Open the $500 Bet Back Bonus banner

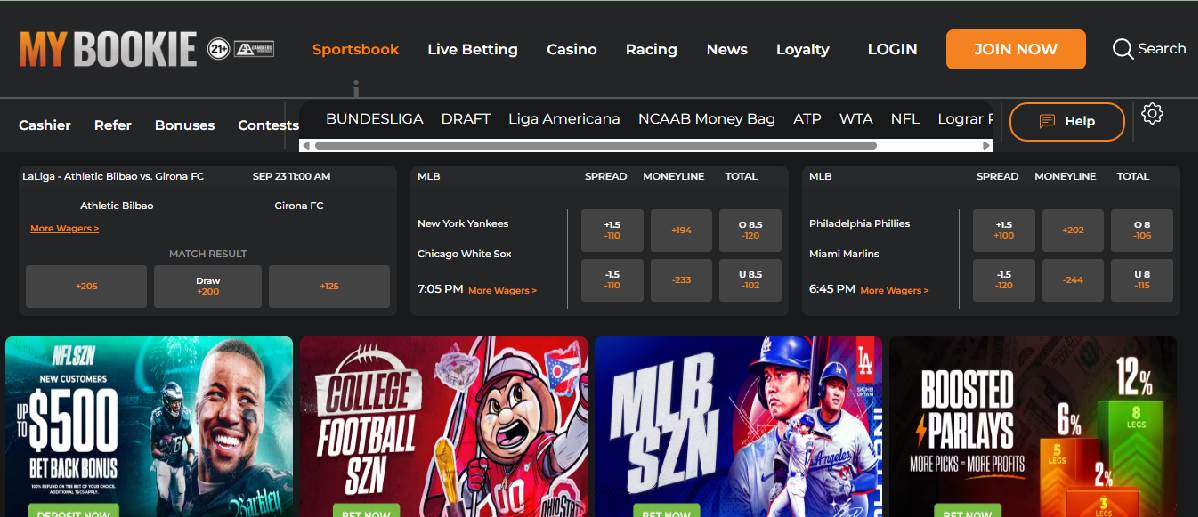[149, 426]
